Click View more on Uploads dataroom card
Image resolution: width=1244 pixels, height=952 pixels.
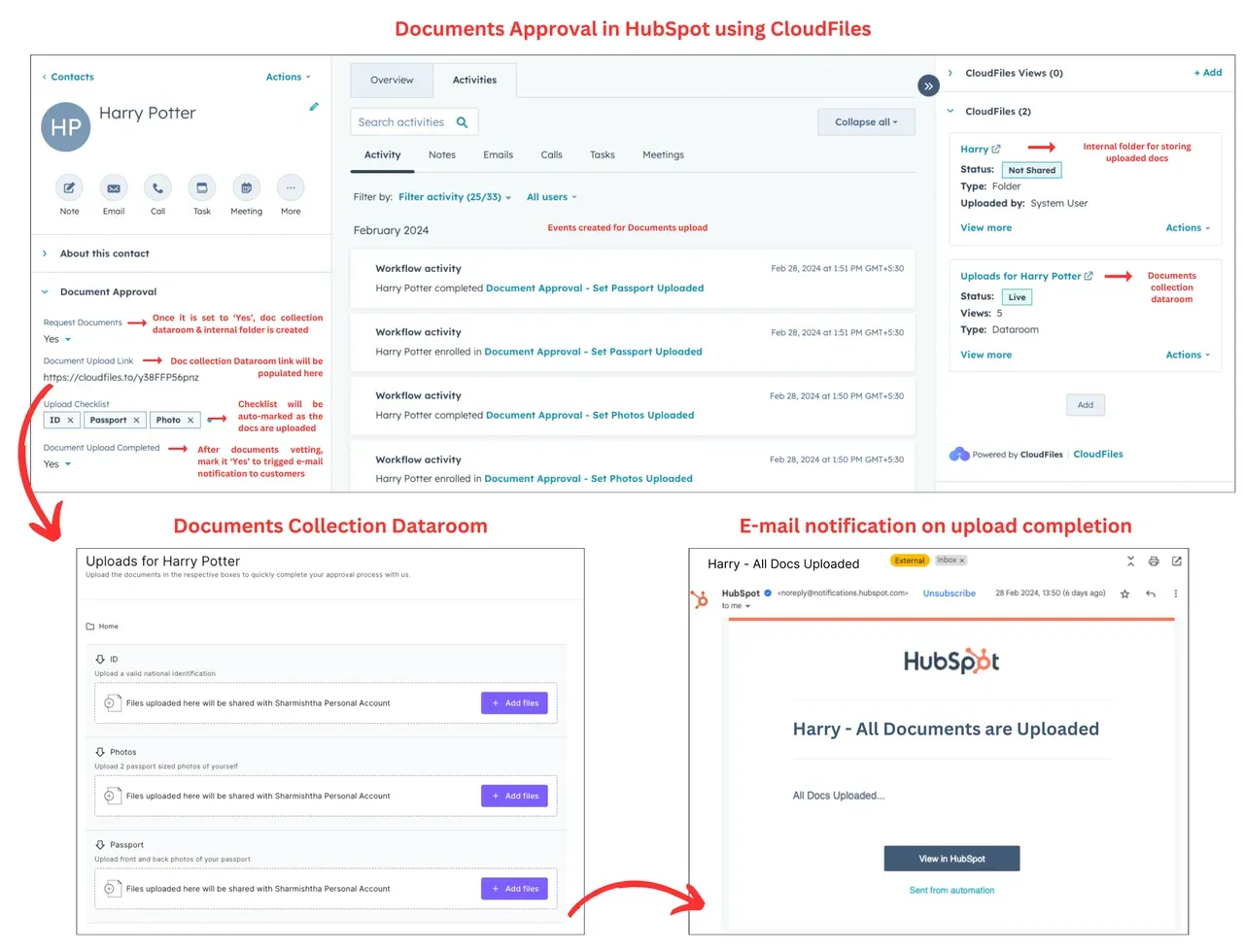[985, 356]
